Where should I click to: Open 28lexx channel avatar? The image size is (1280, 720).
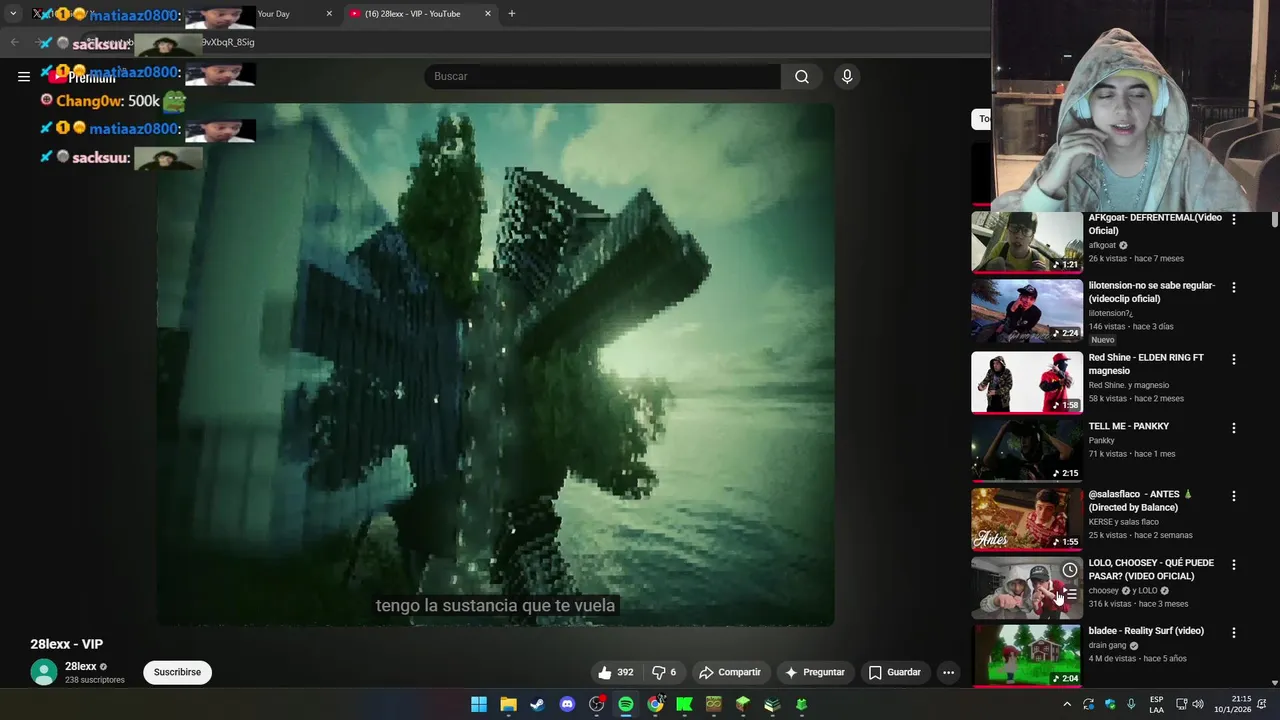tap(44, 672)
